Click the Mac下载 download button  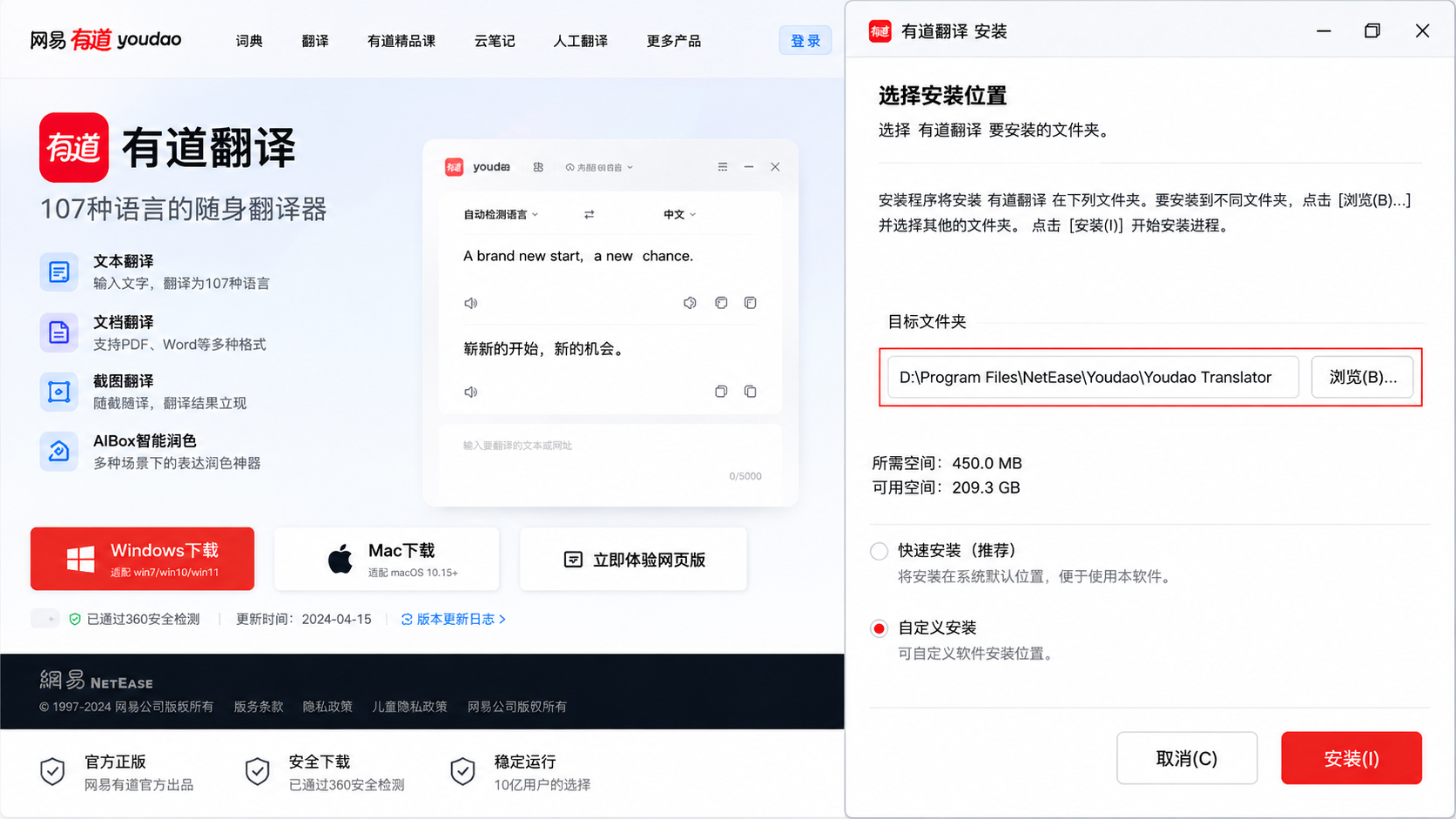pos(387,559)
